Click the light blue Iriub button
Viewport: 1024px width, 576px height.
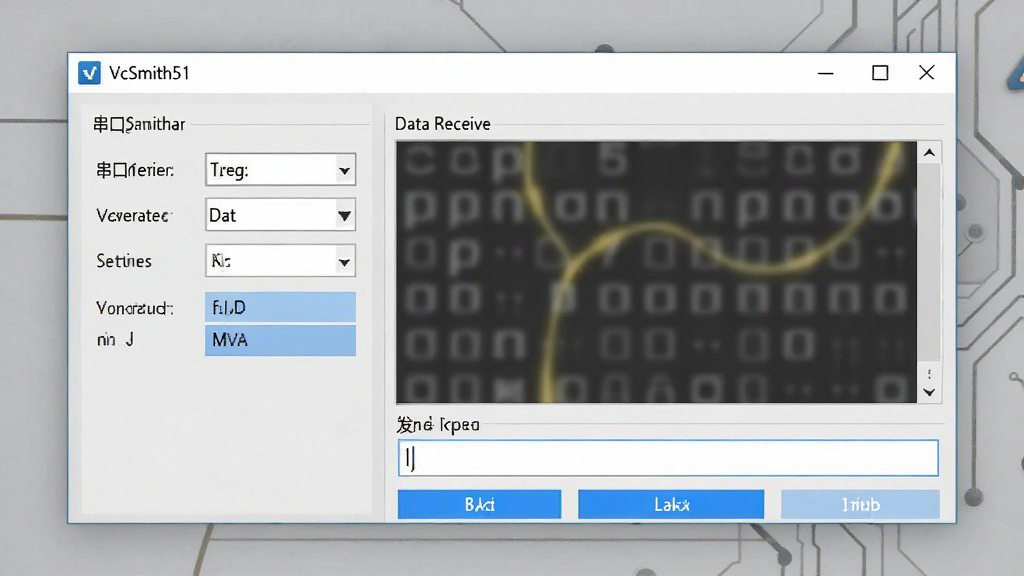(860, 504)
